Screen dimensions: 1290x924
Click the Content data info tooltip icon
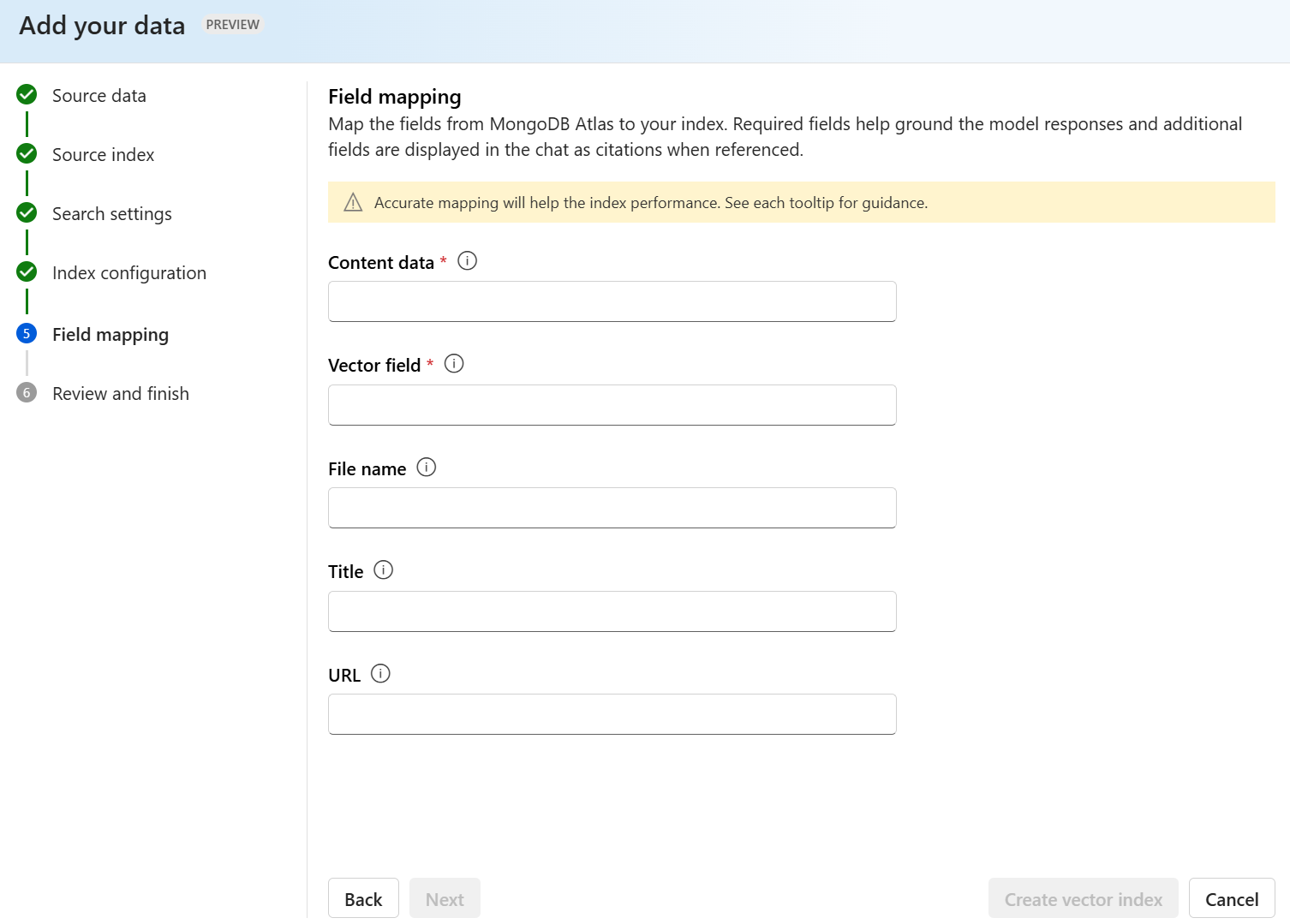point(467,261)
